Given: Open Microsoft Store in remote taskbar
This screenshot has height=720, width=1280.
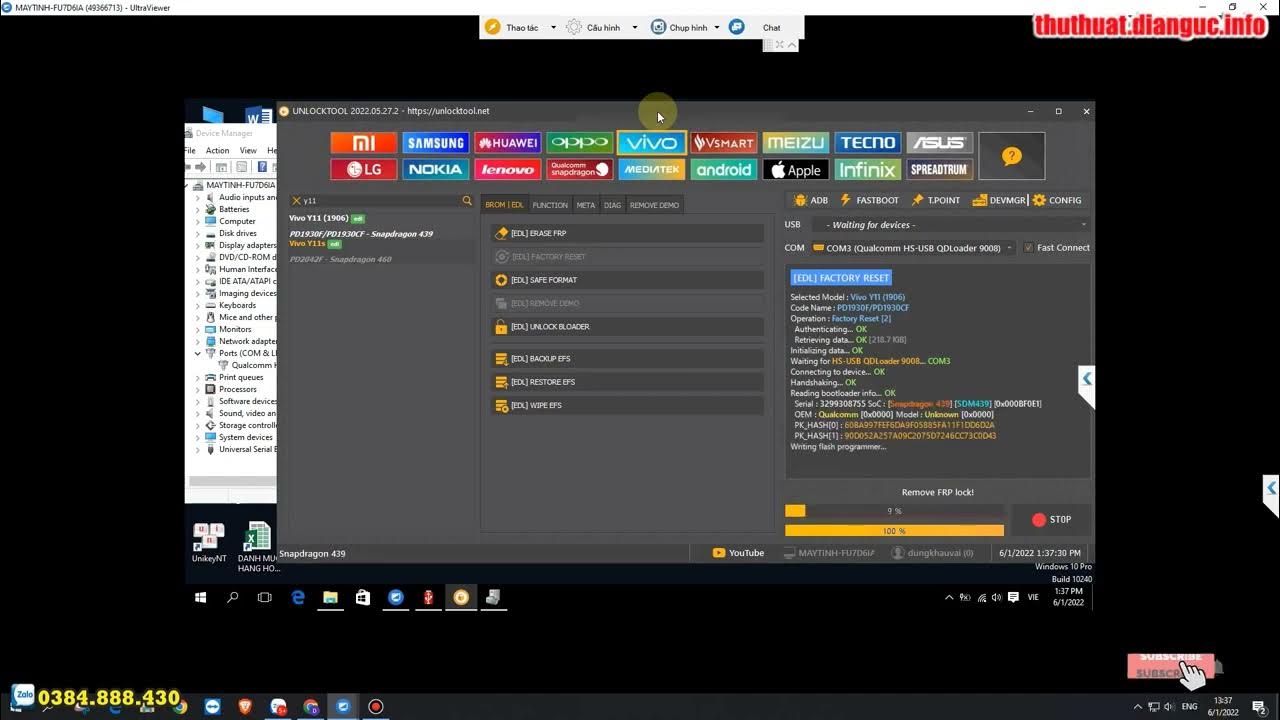Looking at the screenshot, I should tap(363, 597).
